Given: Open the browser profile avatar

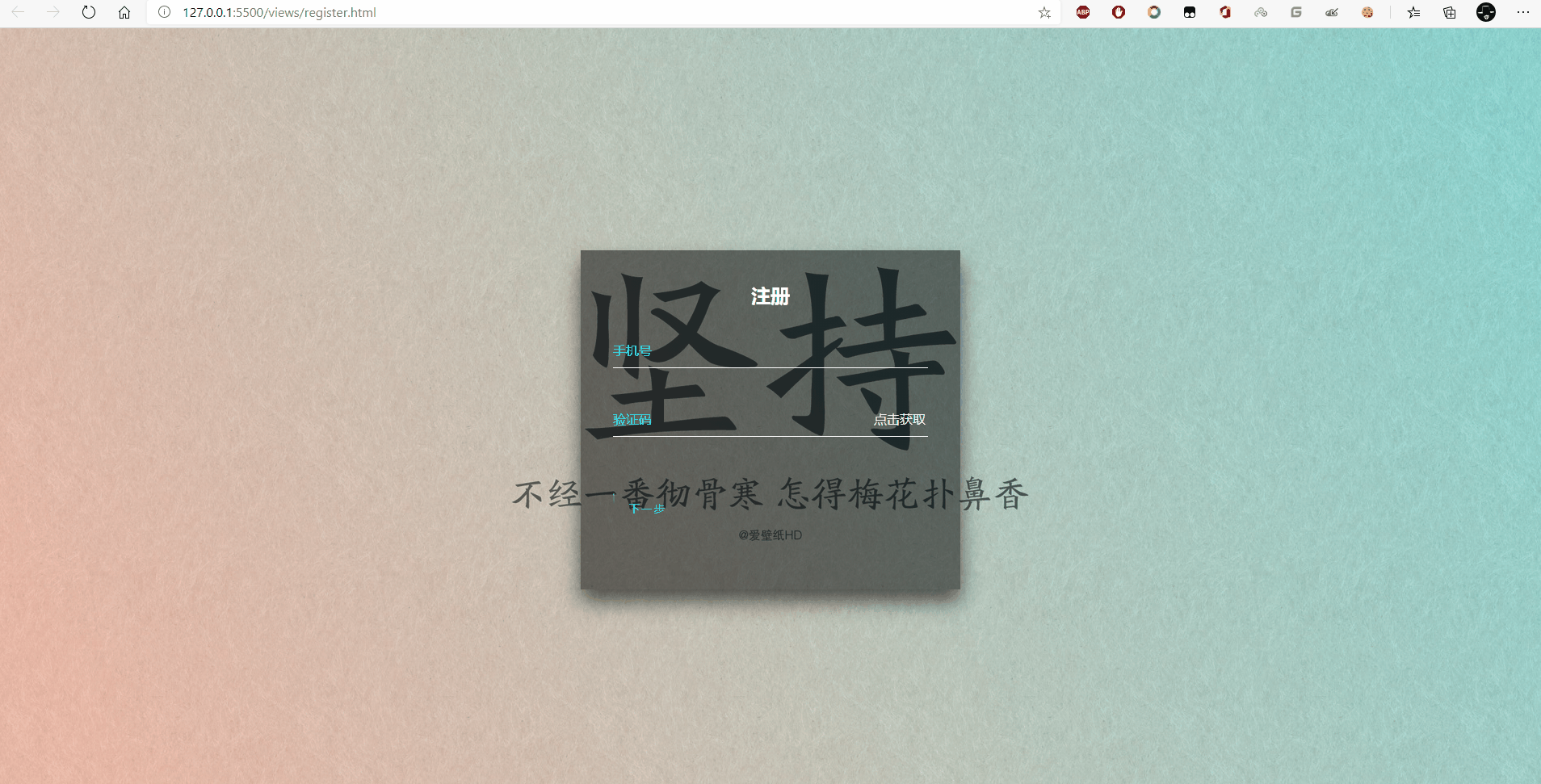Looking at the screenshot, I should pos(1486,12).
